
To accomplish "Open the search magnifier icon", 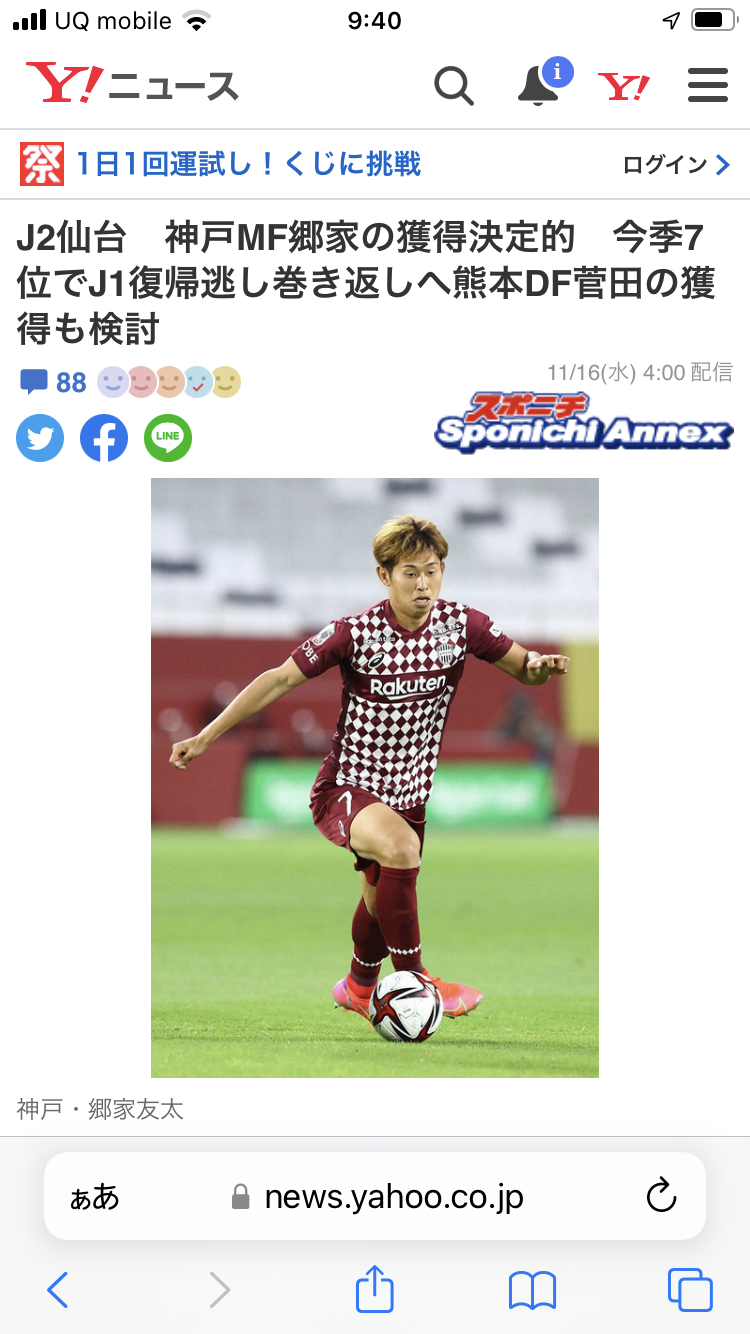I will tap(454, 86).
